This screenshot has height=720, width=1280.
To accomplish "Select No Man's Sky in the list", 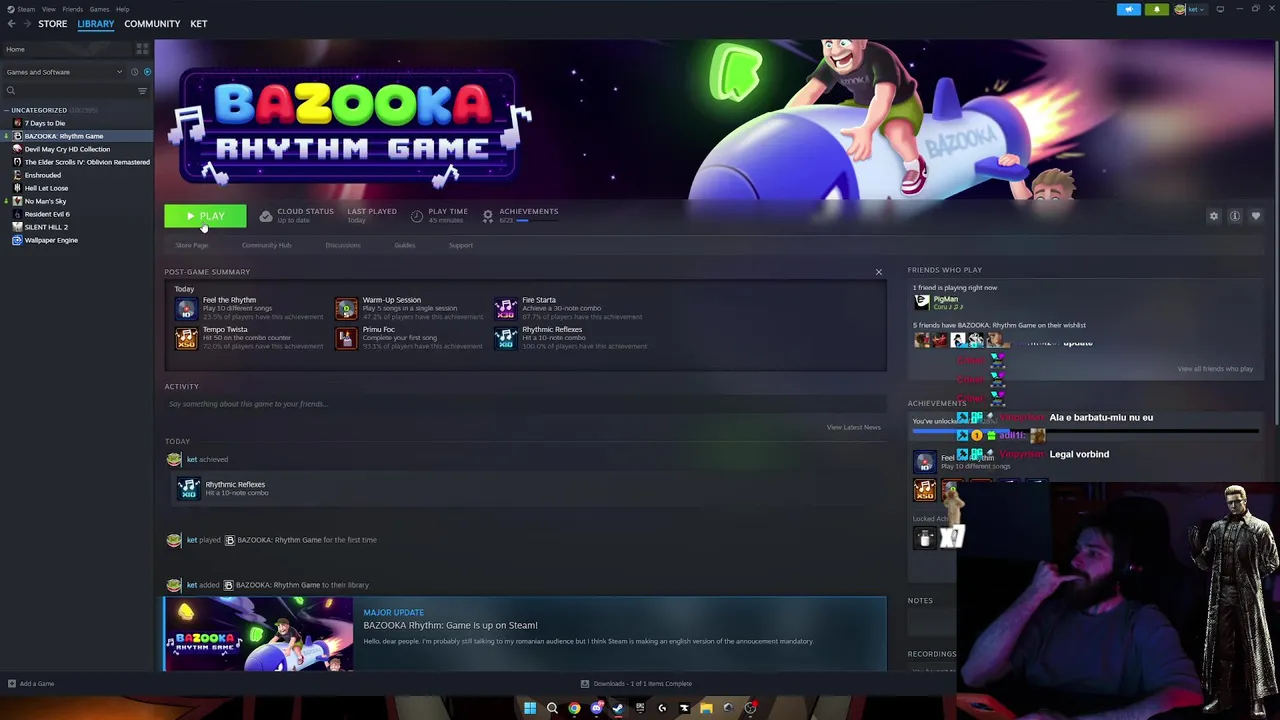I will [45, 201].
